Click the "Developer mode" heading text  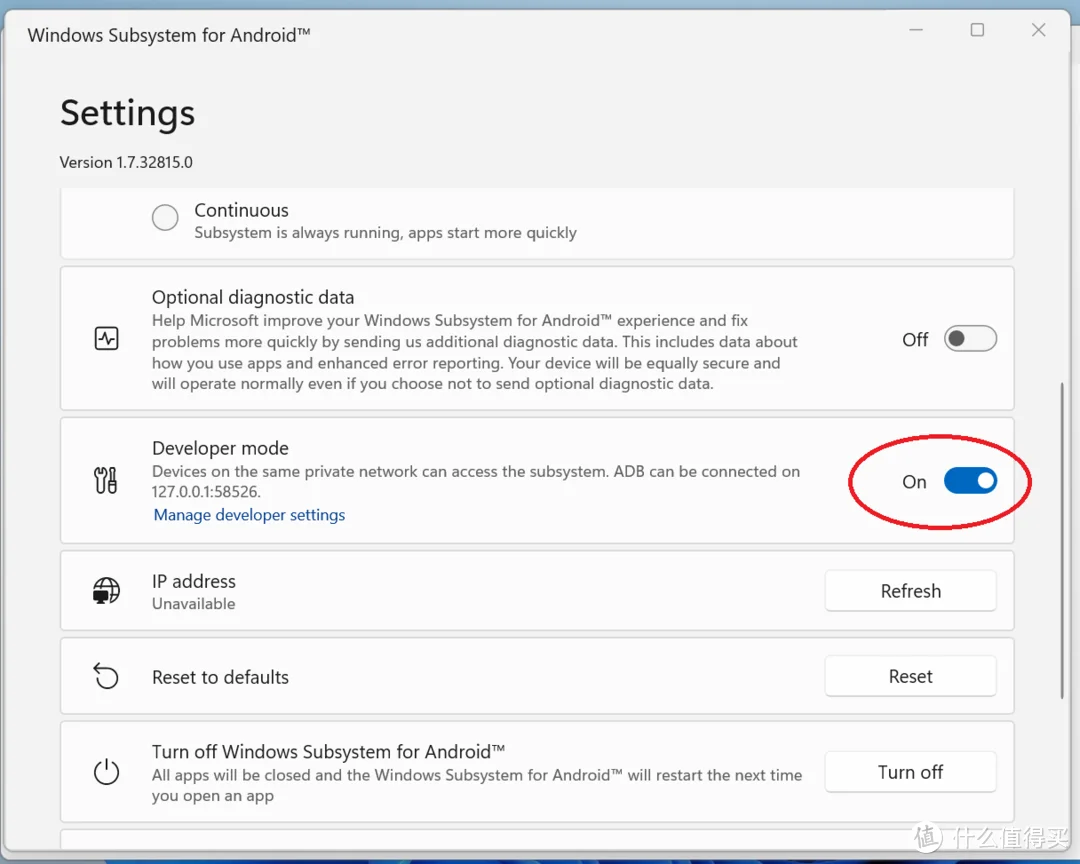[x=220, y=448]
